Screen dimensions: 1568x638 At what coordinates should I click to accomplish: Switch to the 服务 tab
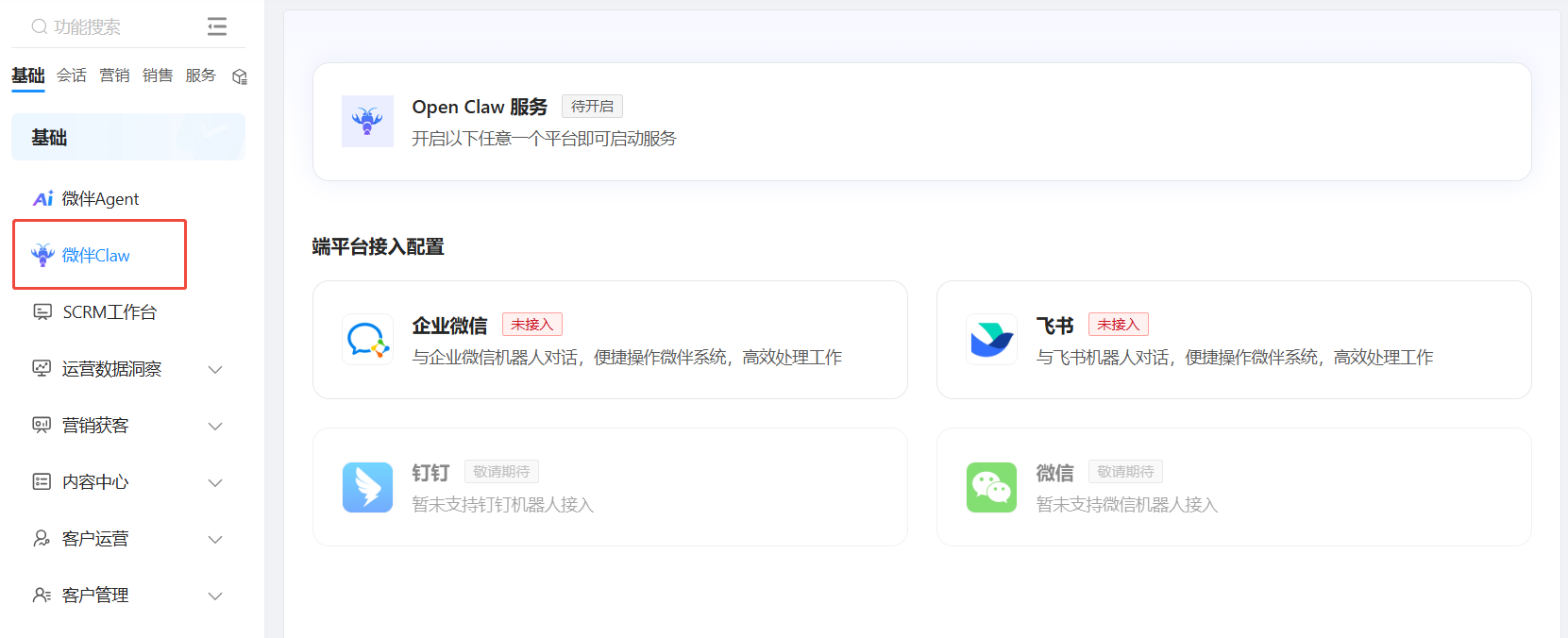click(x=200, y=76)
